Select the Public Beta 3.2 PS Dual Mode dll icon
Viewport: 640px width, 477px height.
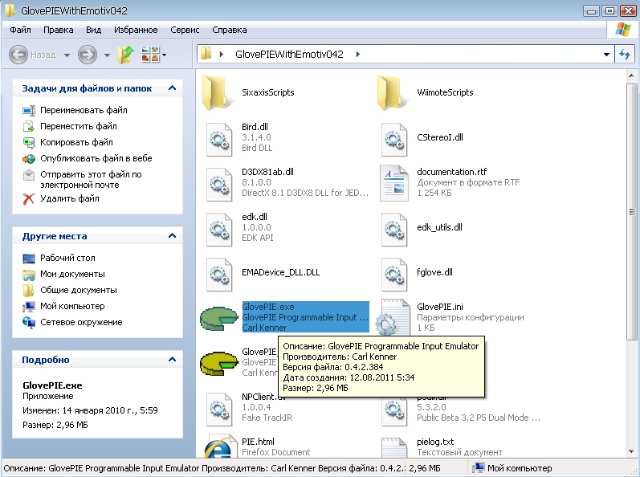394,409
